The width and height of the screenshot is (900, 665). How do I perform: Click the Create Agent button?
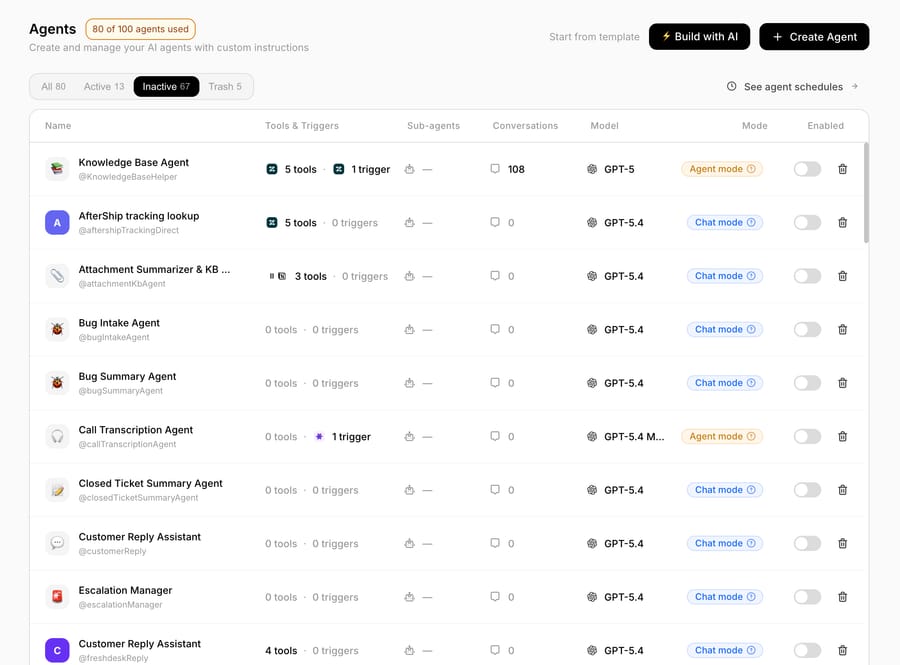(814, 37)
